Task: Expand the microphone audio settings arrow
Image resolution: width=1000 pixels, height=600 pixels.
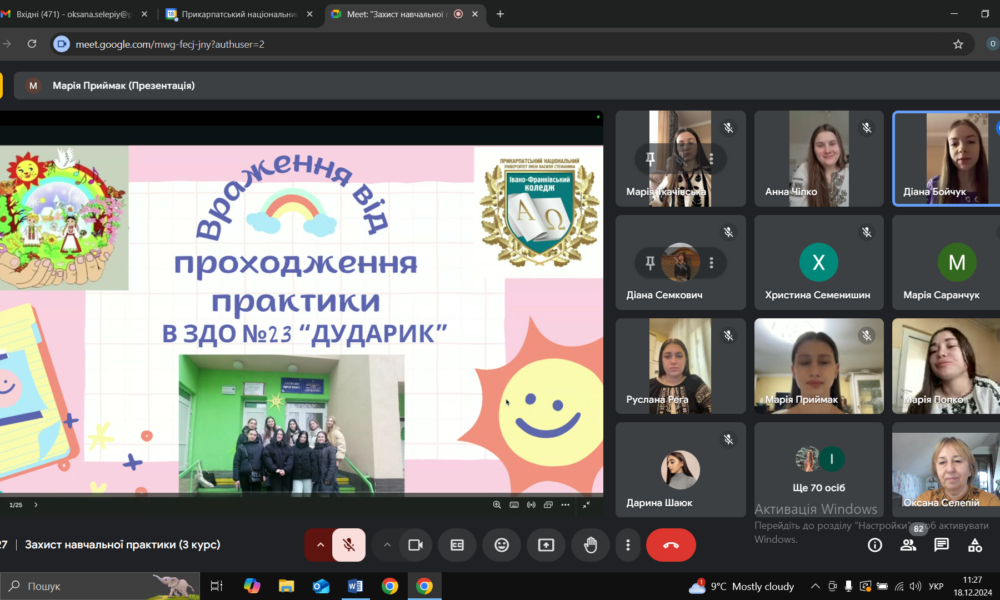Action: click(x=320, y=545)
